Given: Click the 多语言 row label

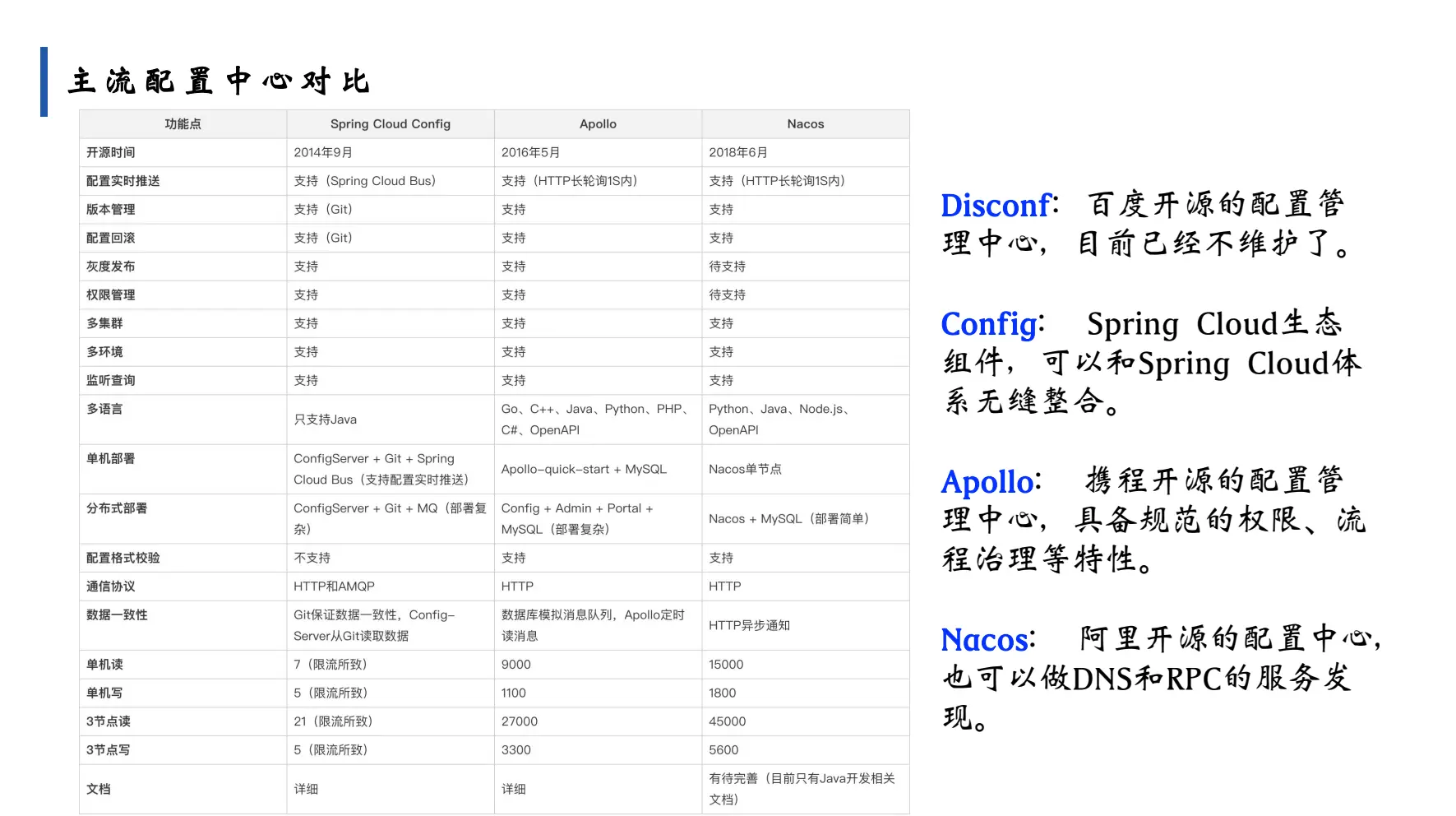Looking at the screenshot, I should pyautogui.click(x=104, y=409).
